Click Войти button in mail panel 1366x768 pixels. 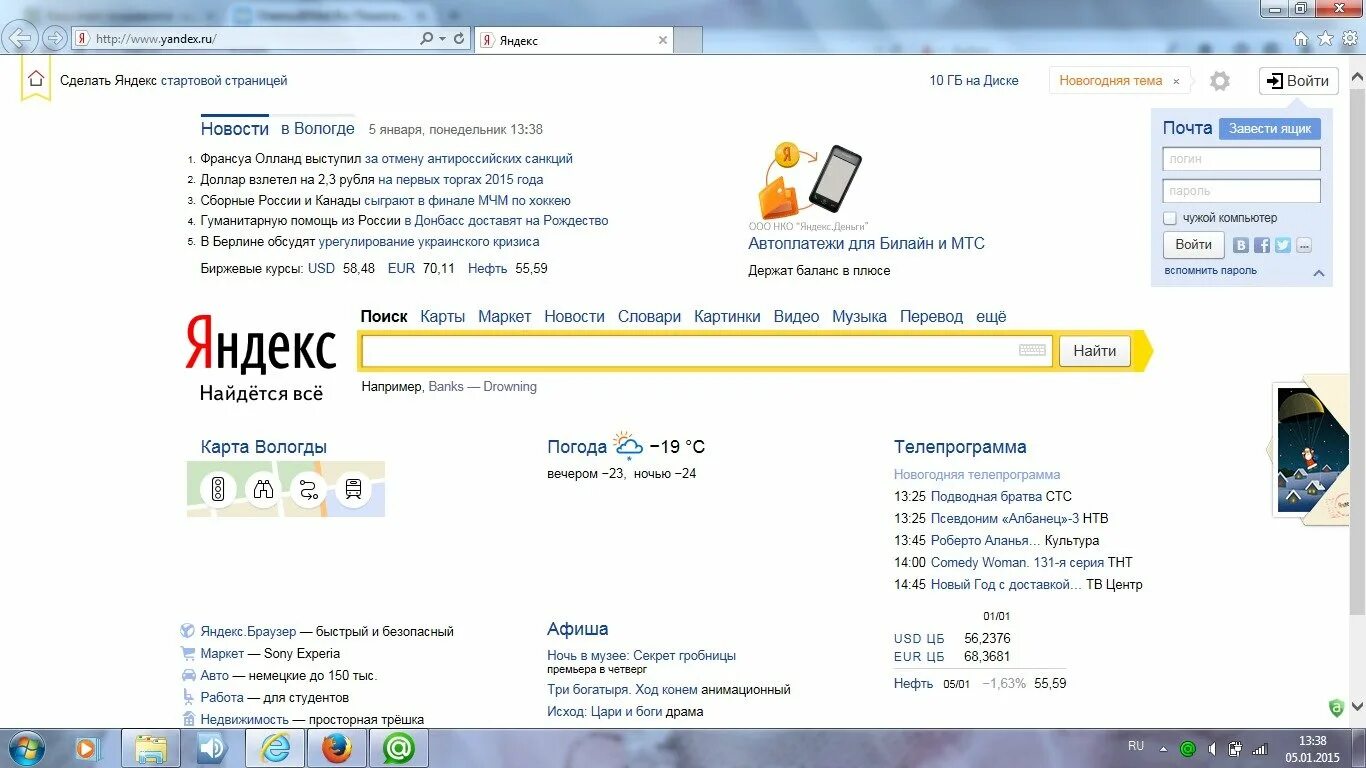1194,244
